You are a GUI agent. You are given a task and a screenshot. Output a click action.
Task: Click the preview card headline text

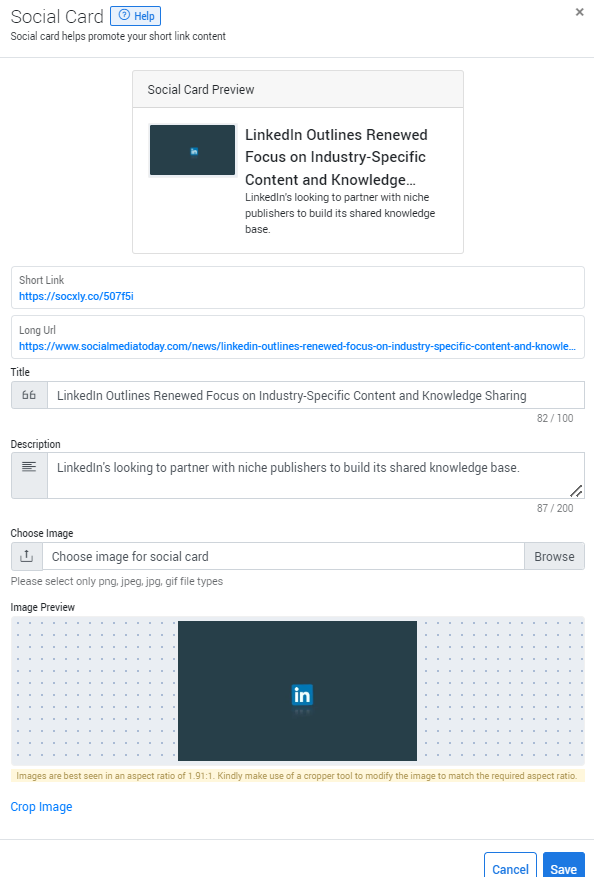click(x=336, y=157)
